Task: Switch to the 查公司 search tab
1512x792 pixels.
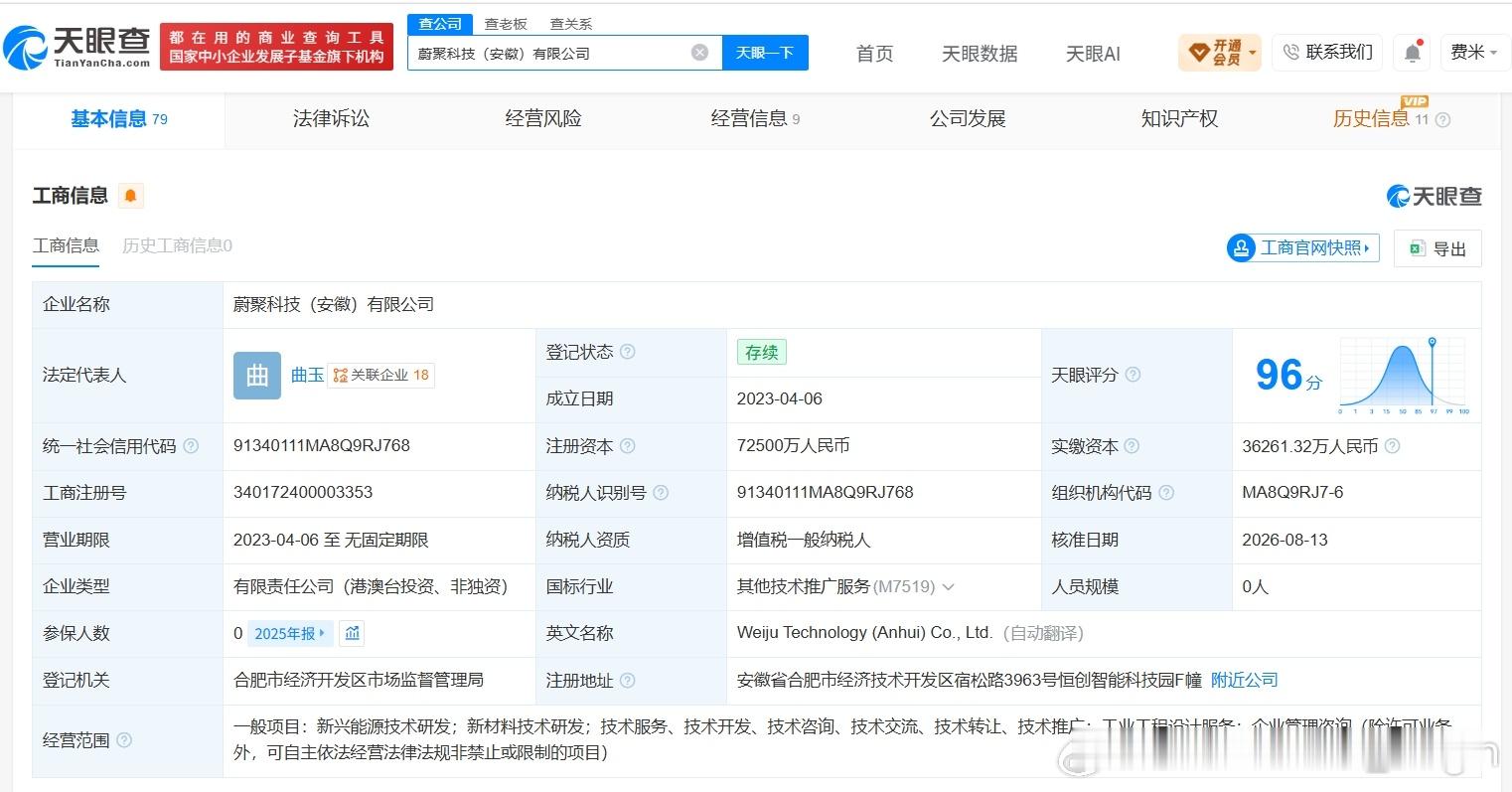Action: tap(440, 24)
